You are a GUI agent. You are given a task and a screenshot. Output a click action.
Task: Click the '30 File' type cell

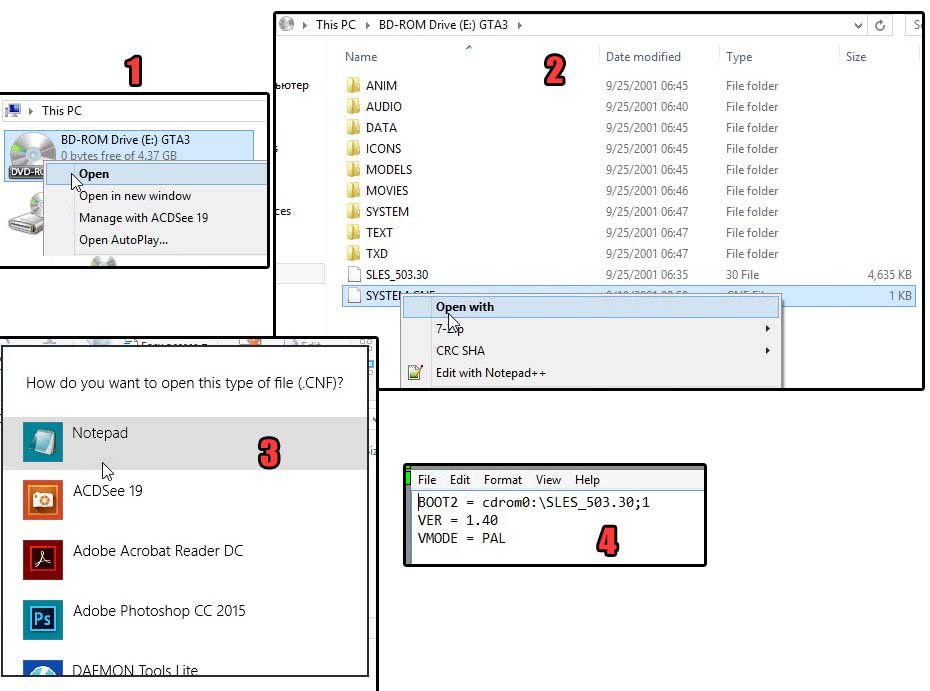(742, 275)
